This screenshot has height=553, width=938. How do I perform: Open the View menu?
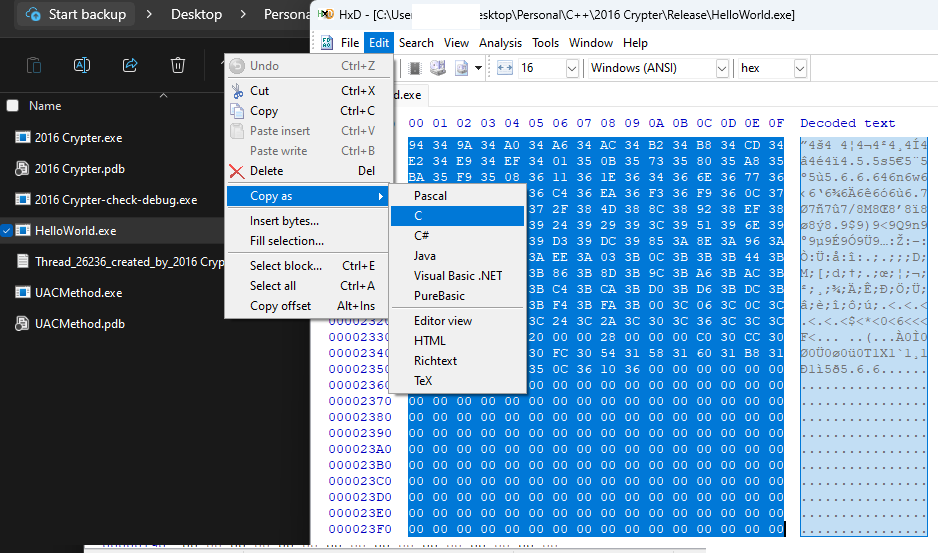click(x=456, y=42)
